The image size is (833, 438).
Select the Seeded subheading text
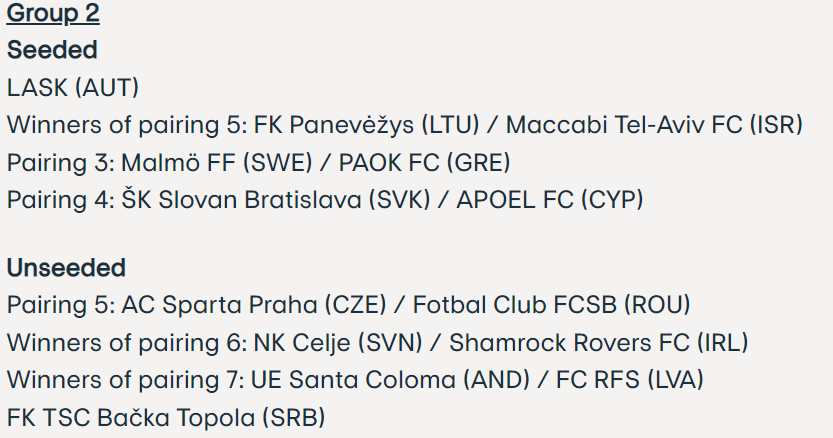pyautogui.click(x=52, y=50)
